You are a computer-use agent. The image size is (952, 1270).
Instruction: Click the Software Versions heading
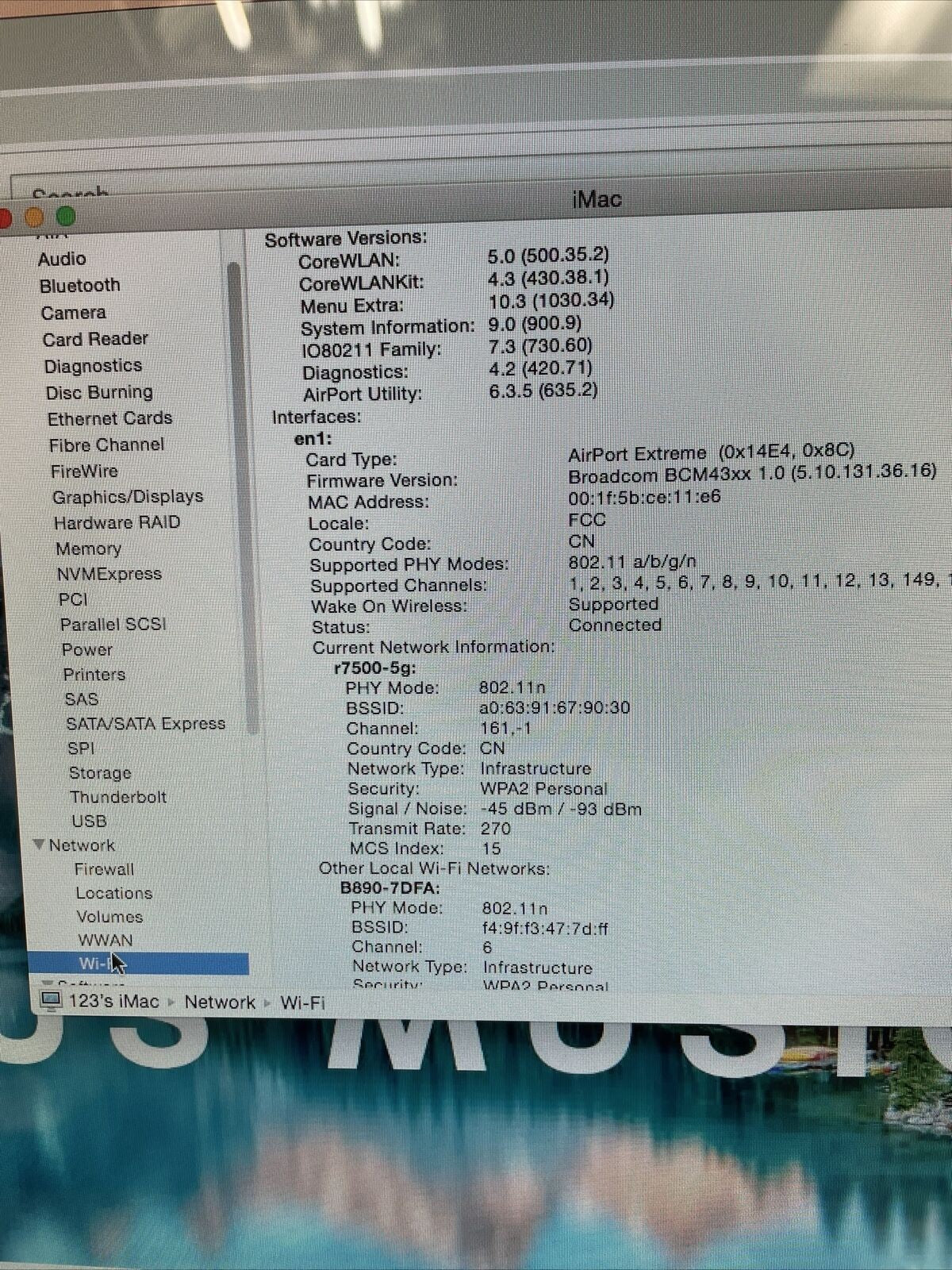click(x=346, y=238)
